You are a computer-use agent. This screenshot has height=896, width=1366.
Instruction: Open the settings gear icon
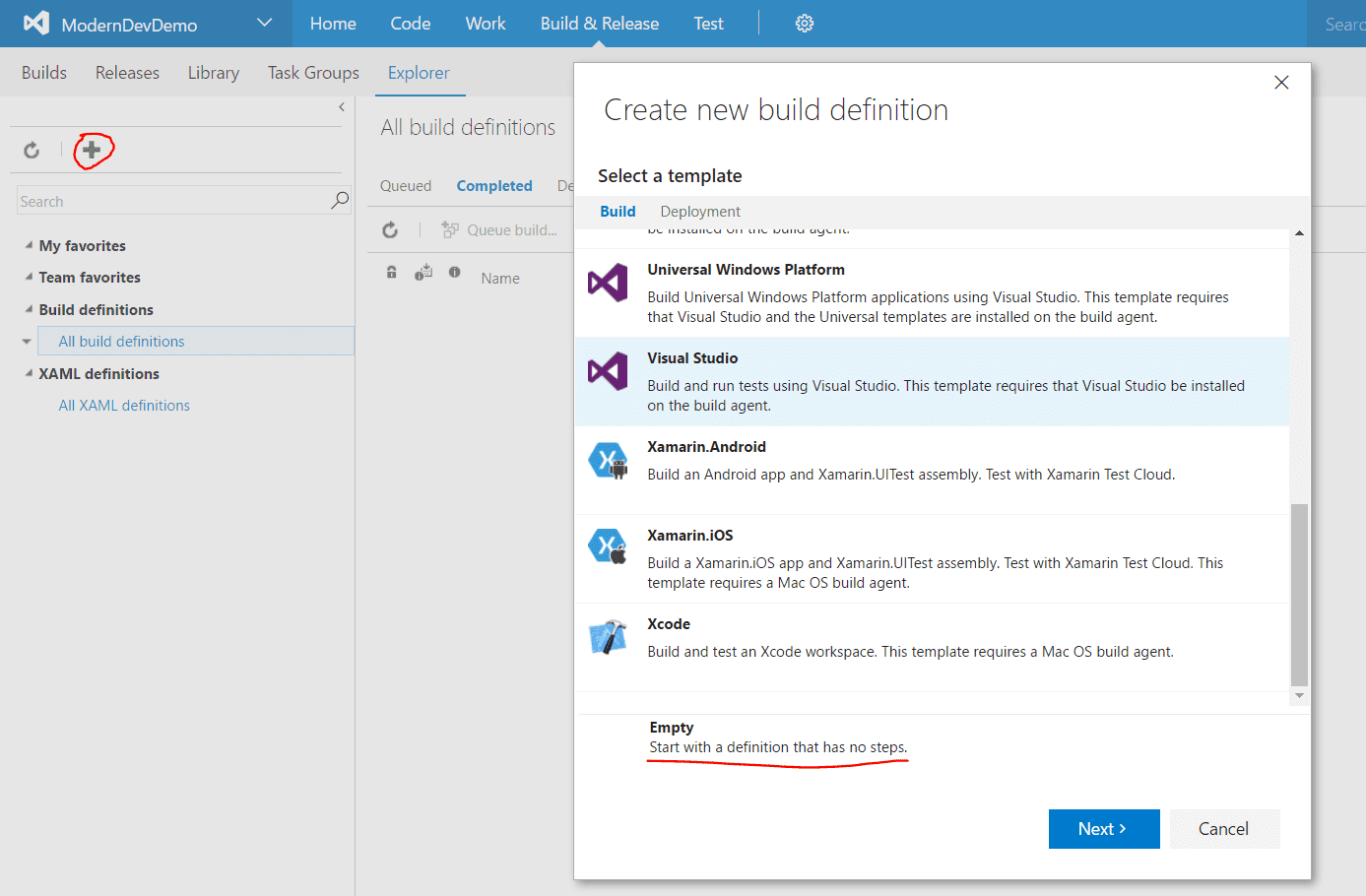805,24
